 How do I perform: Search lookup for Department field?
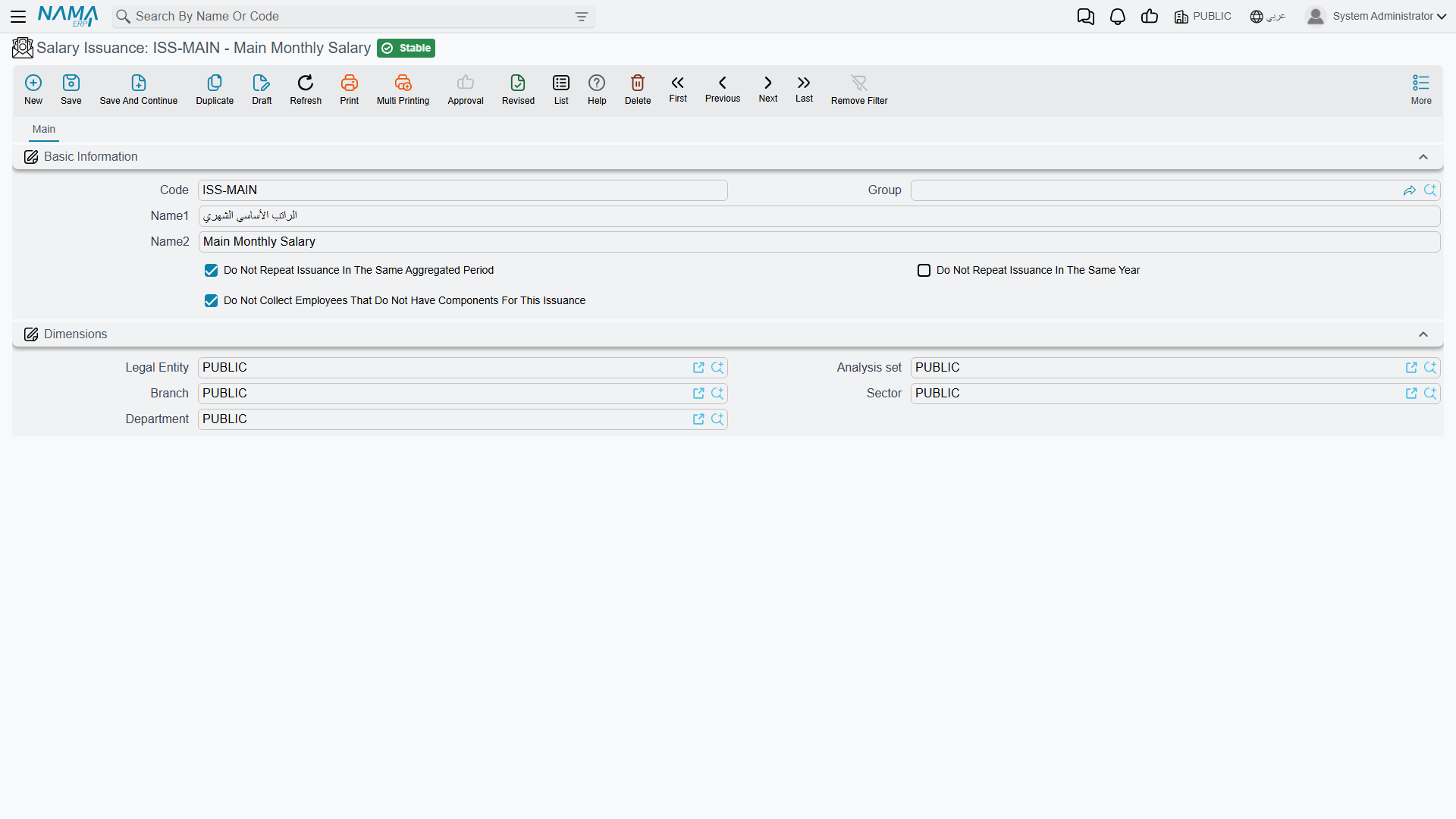(x=717, y=419)
